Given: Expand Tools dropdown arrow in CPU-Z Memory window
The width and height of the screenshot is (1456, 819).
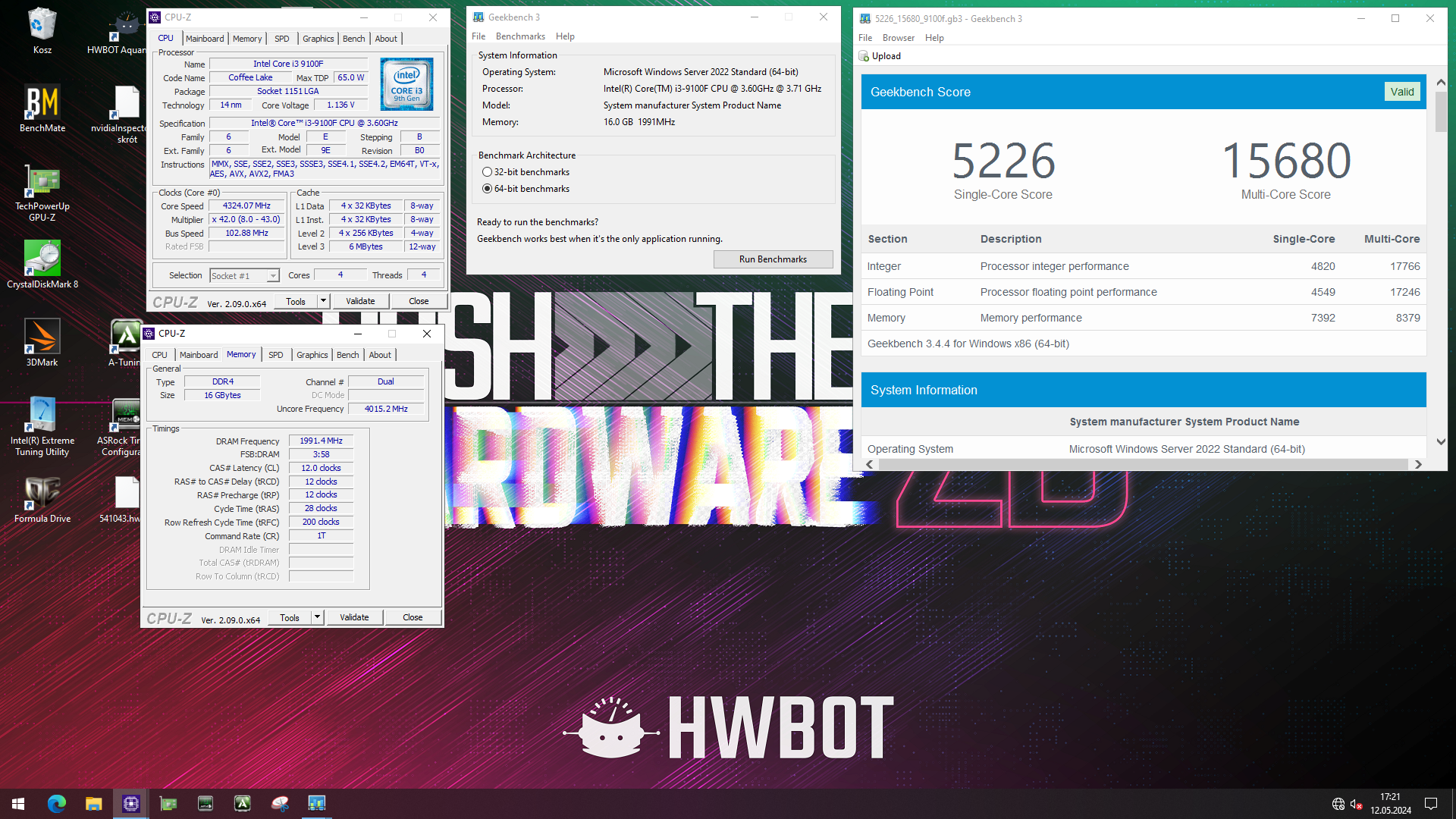Looking at the screenshot, I should coord(317,617).
